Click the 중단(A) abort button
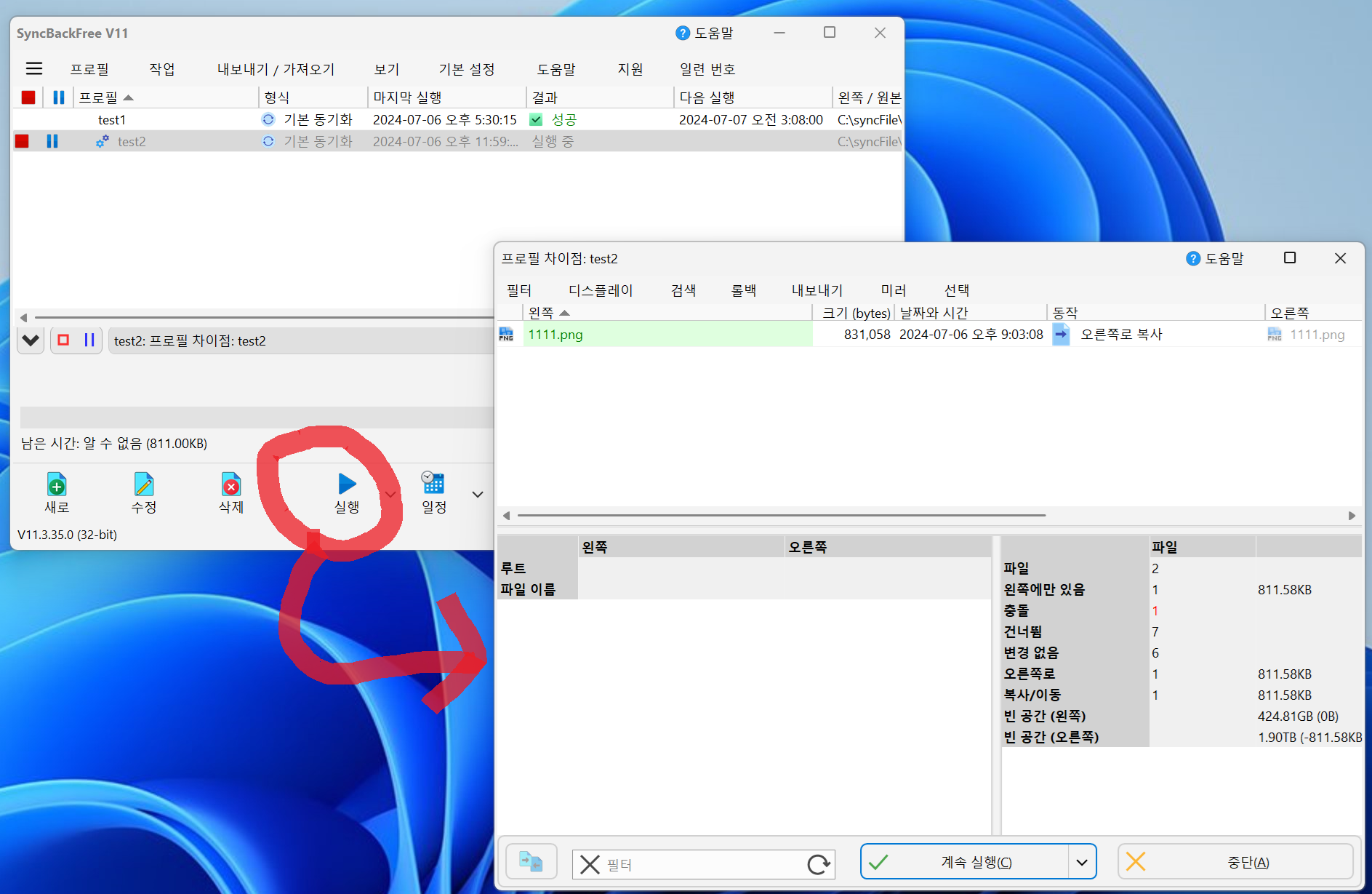 [1235, 862]
